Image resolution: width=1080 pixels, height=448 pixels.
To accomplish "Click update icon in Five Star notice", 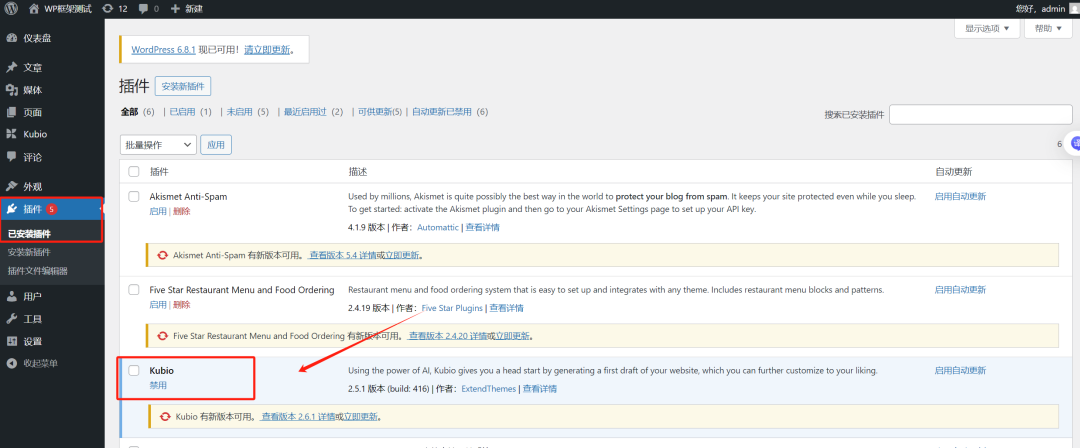I will [163, 336].
